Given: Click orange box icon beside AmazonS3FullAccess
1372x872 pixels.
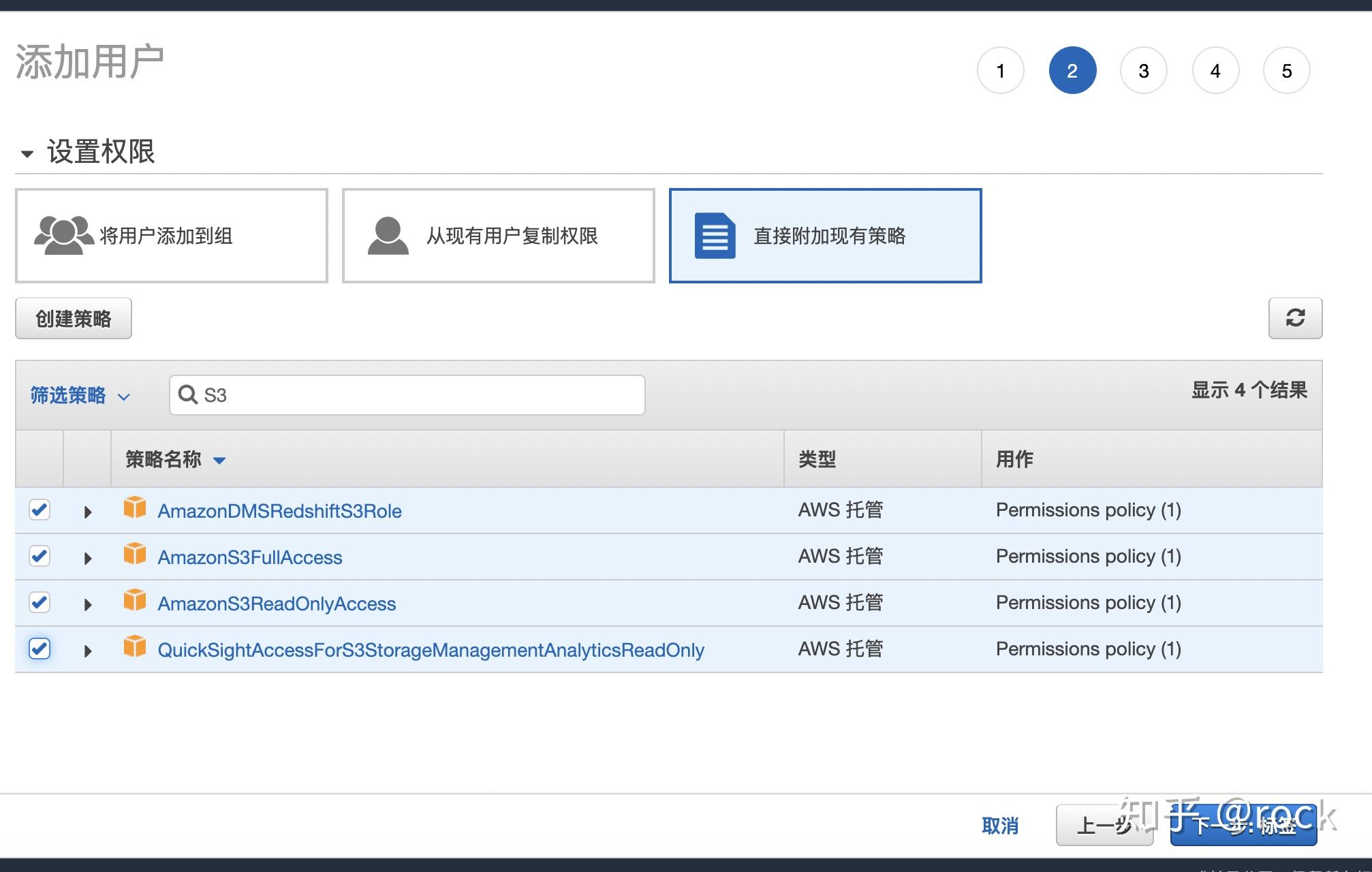Looking at the screenshot, I should 135,554.
